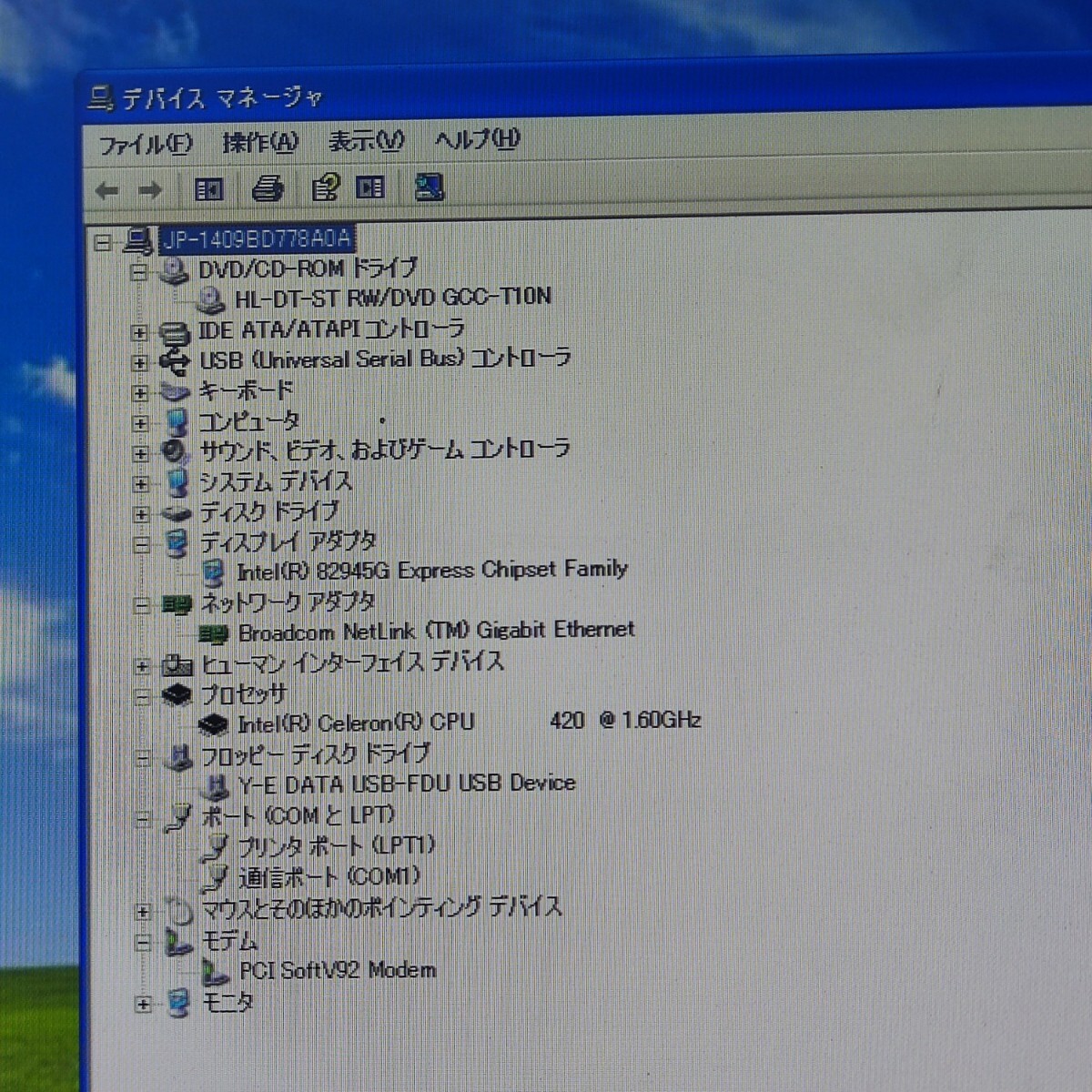The image size is (1092, 1092).
Task: Click the Forward arrow toolbar icon
Action: [150, 190]
